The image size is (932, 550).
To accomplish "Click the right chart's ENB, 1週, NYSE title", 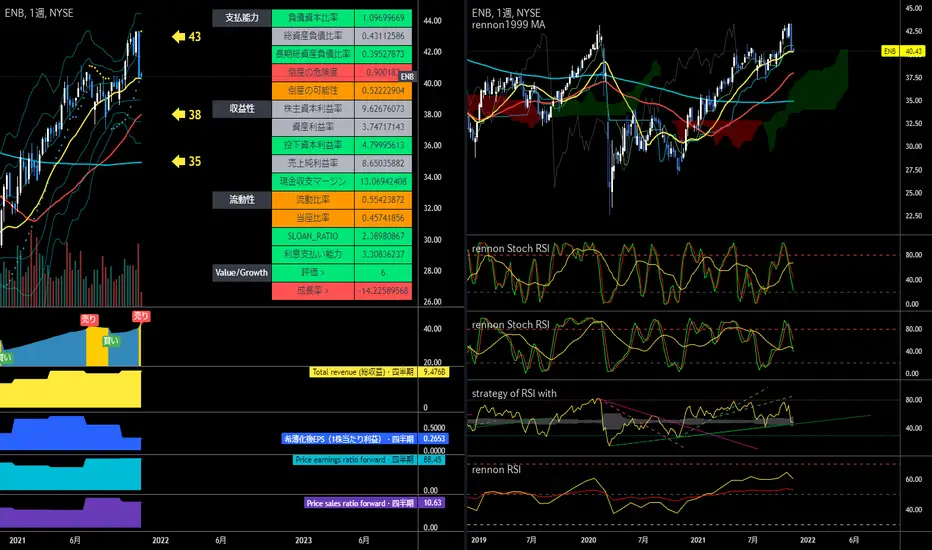I will 506,12.
